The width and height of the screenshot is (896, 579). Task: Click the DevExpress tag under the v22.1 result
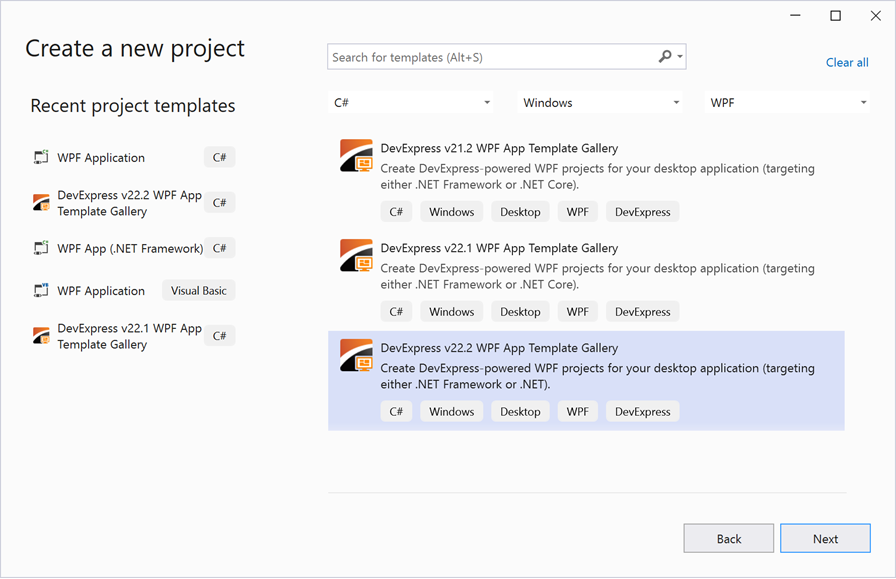642,312
